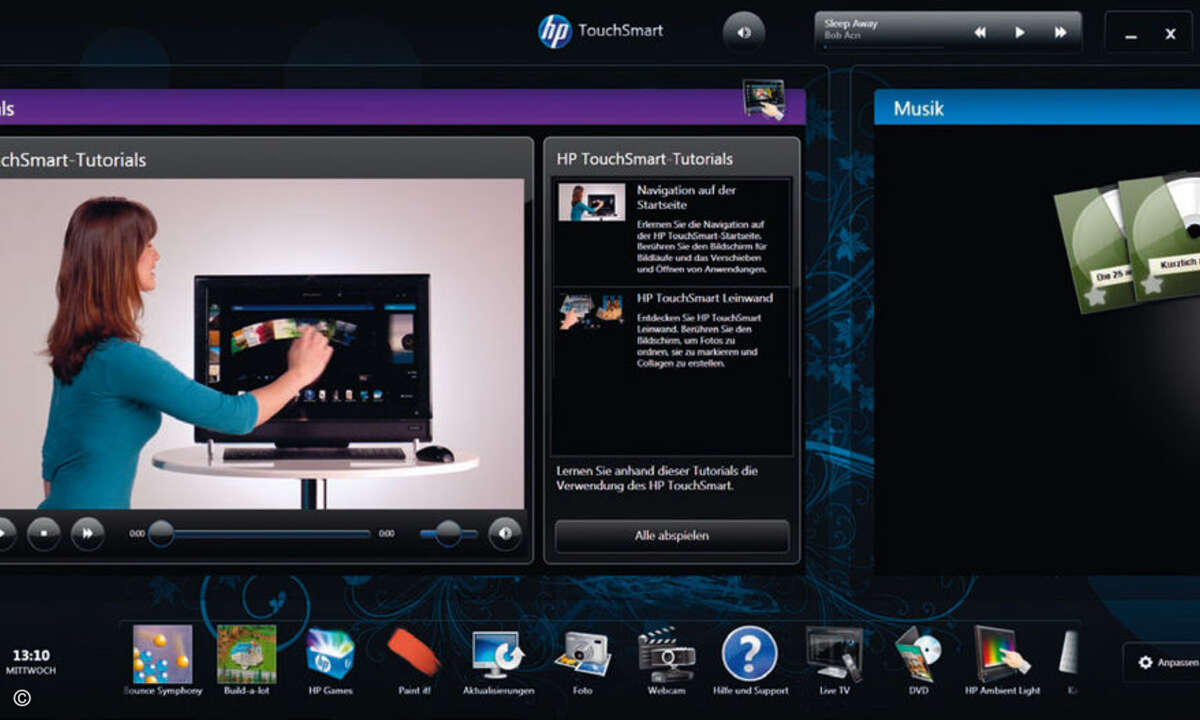Play Sleep Away in top music player
Screen dimensions: 1200x720
[x=1020, y=32]
